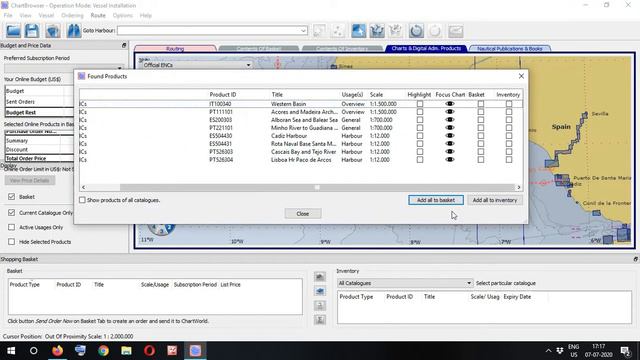Open Opera browser from the taskbar
The image size is (640, 360).
(149, 351)
